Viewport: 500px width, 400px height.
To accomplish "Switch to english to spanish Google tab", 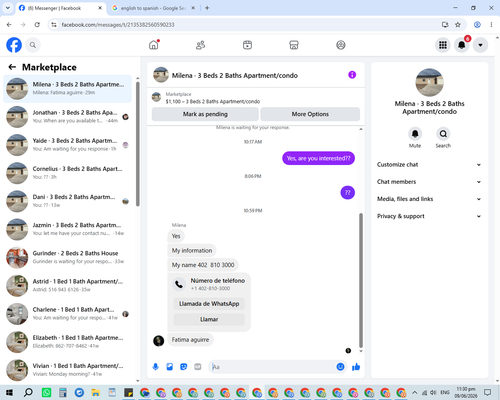I will (153, 8).
